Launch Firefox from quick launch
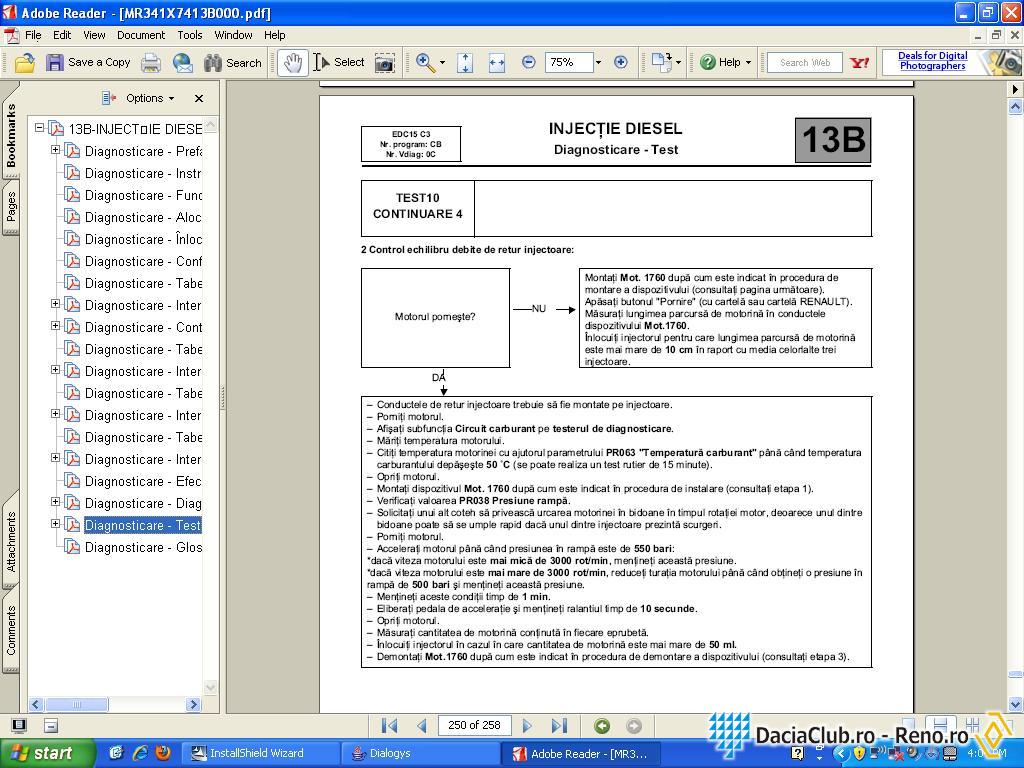Image resolution: width=1024 pixels, height=768 pixels. coord(163,753)
